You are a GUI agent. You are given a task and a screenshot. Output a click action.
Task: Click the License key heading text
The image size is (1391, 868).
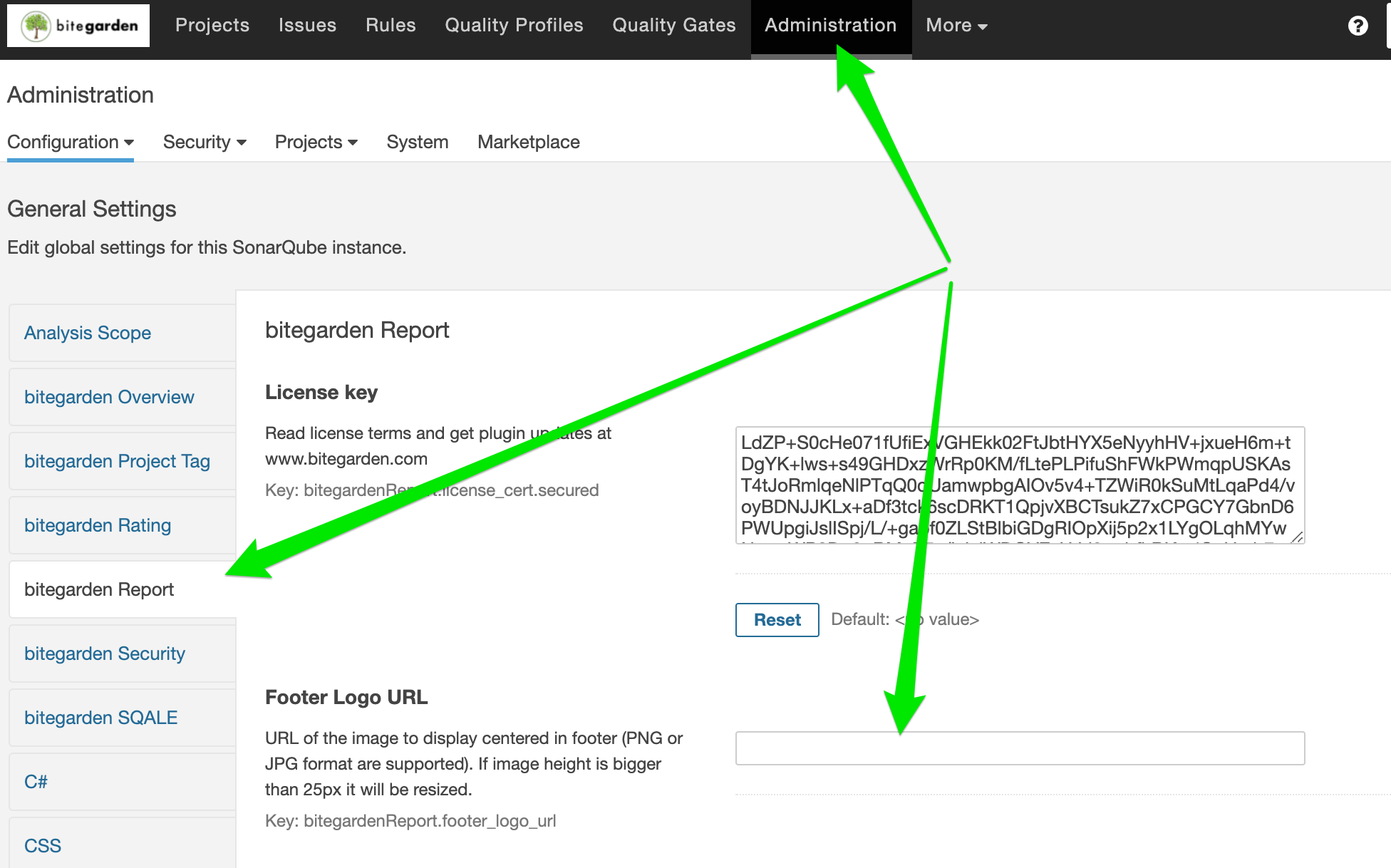pos(321,393)
